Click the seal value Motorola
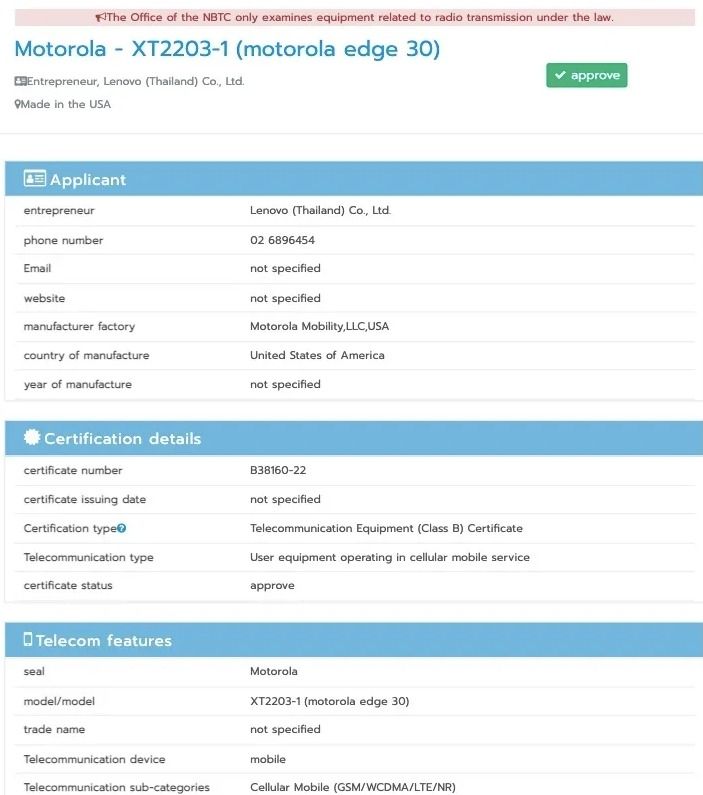This screenshot has width=703, height=795. (x=274, y=671)
